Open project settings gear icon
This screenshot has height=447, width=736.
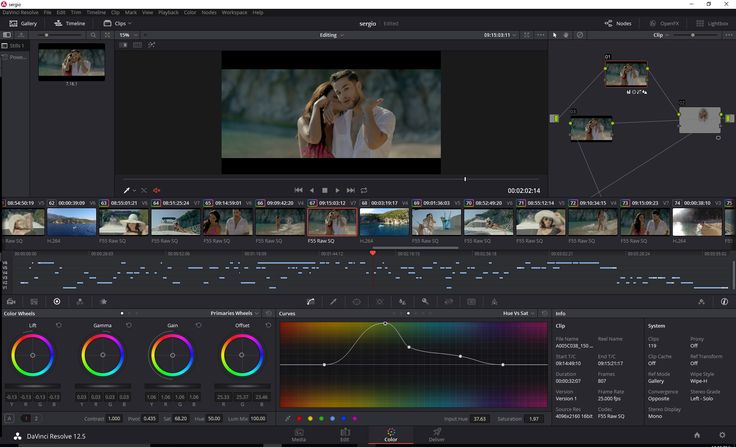[x=722, y=435]
